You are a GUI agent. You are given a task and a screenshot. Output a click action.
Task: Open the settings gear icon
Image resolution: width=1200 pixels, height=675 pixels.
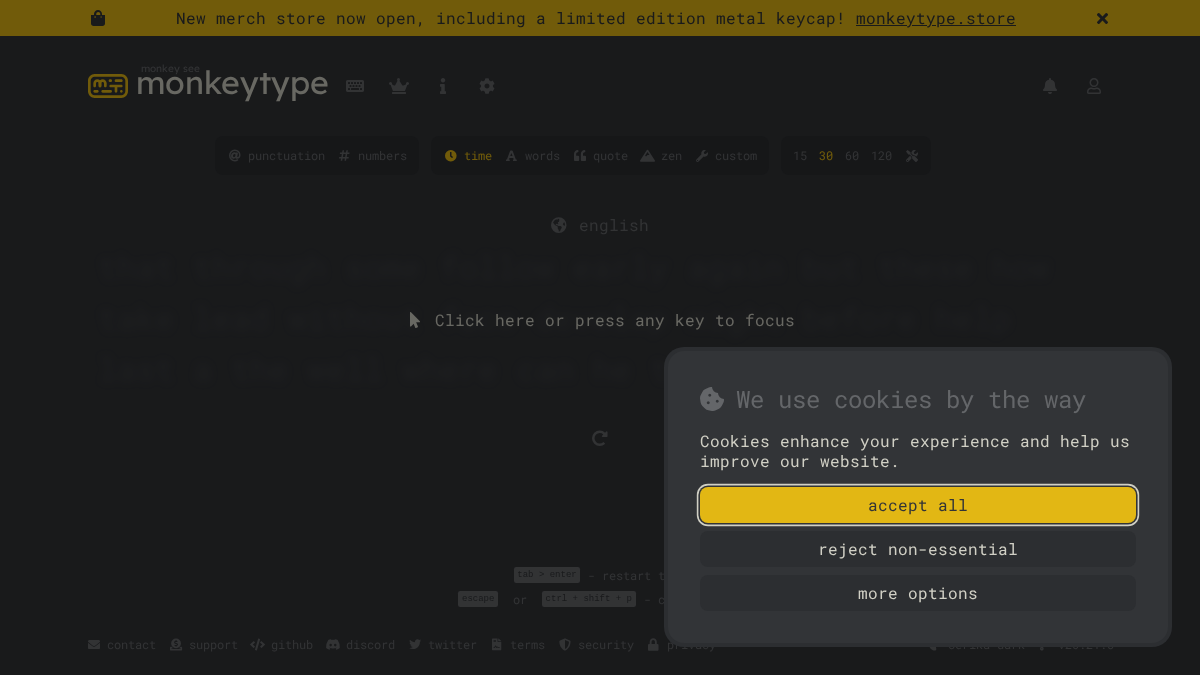[487, 86]
